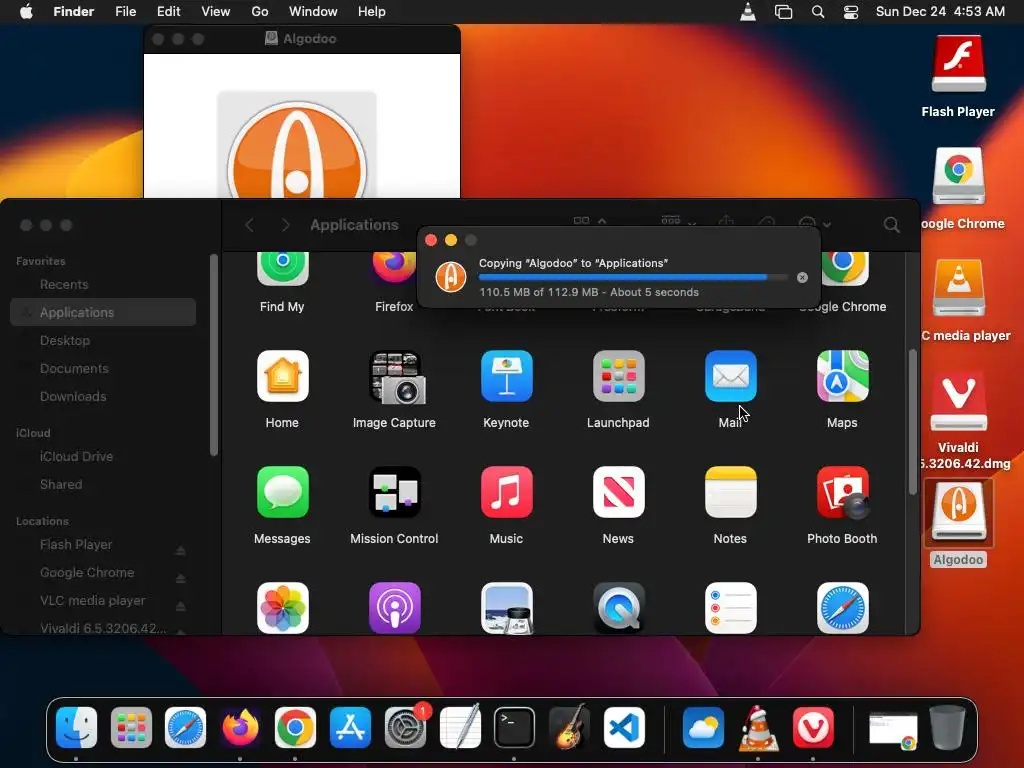Viewport: 1024px width, 768px height.
Task: Select the News app icon
Action: [x=618, y=492]
